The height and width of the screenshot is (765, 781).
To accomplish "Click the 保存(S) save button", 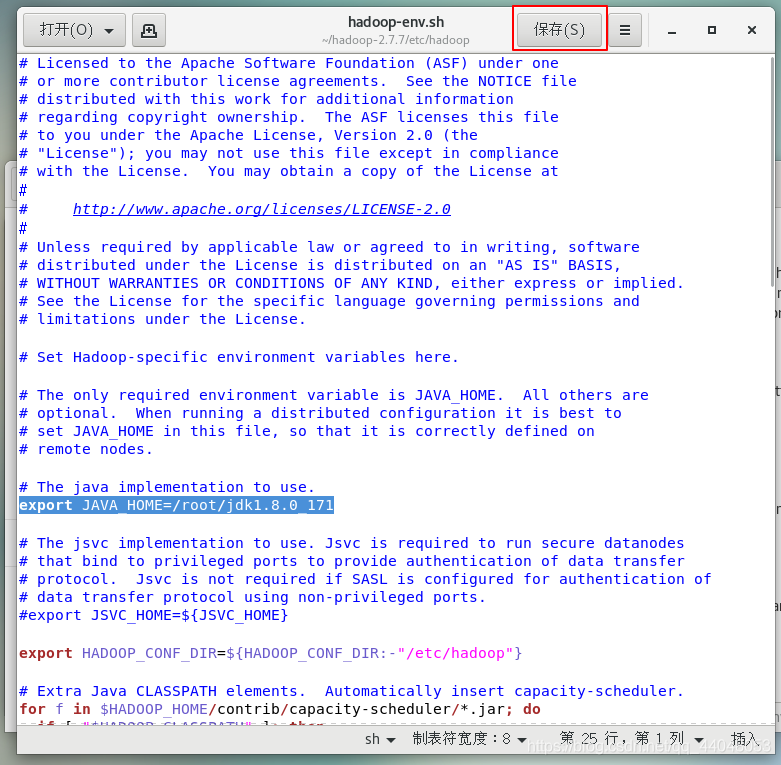I will coord(559,30).
